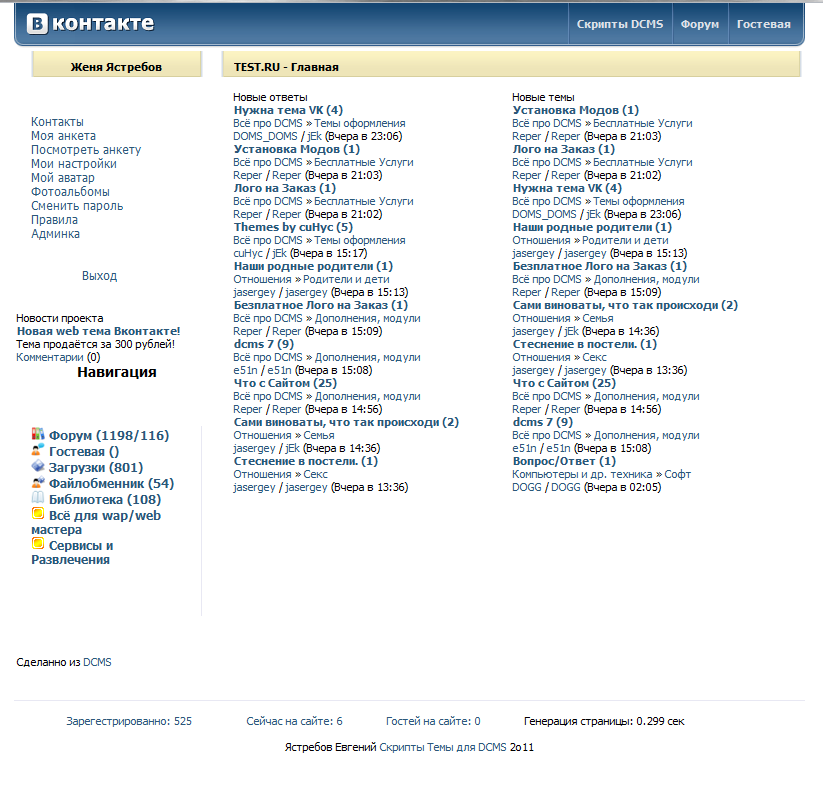Open Что с Сайтом (25) in Новые темы
Screen dimensions: 823x790
click(564, 383)
